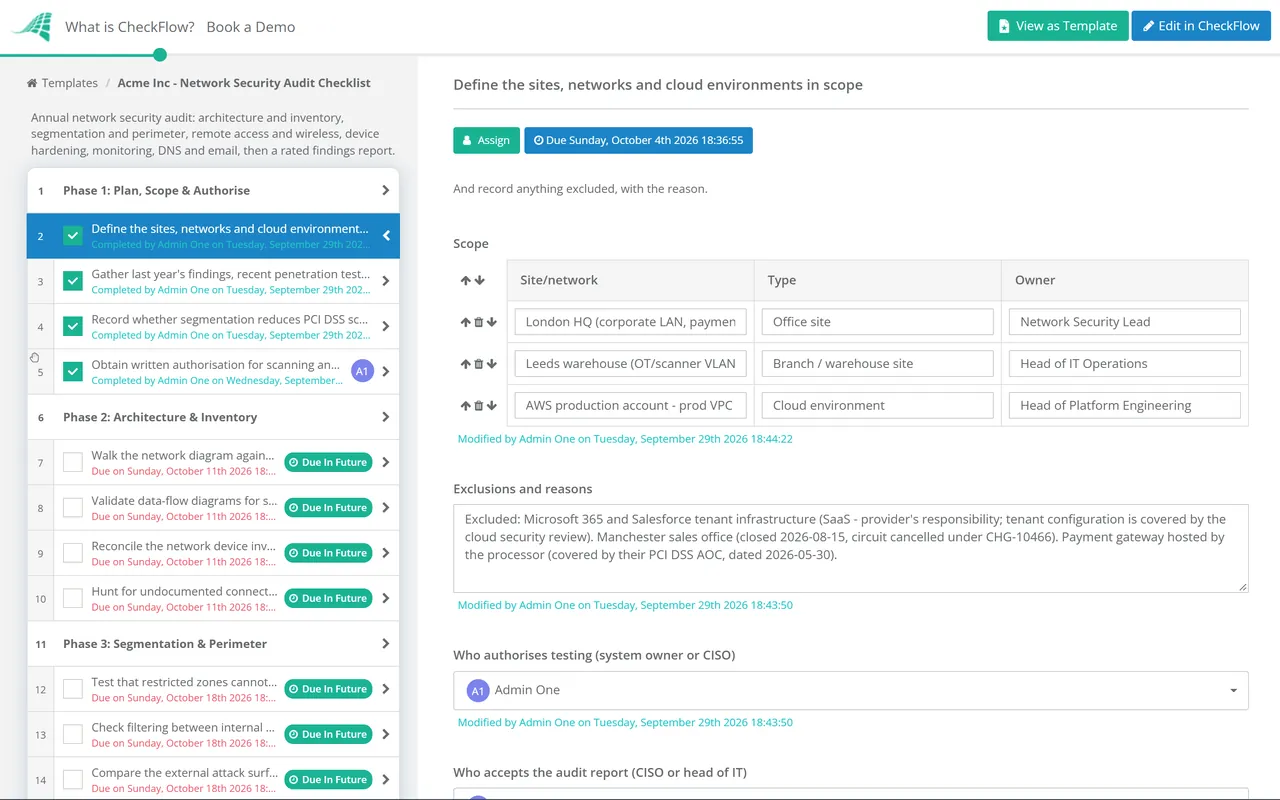1280x800 pixels.
Task: Go to Templates breadcrumb
Action: coord(62,83)
